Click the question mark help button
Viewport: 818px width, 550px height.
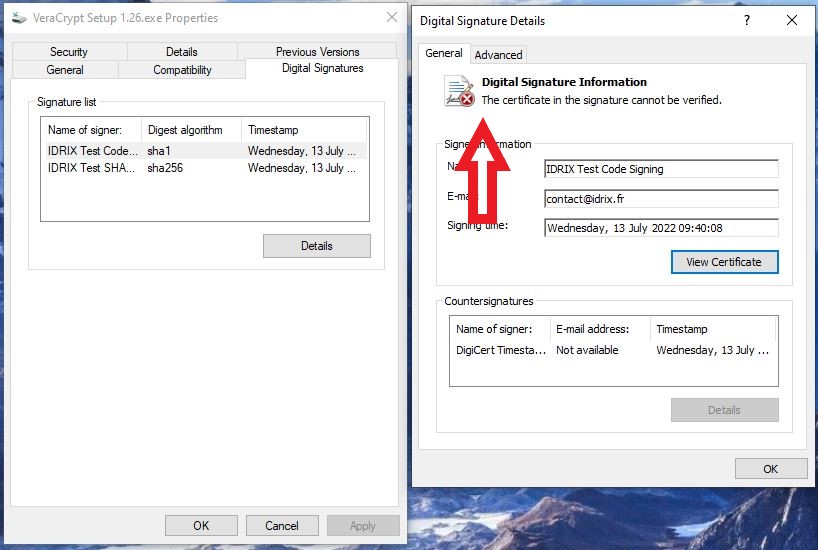click(746, 20)
